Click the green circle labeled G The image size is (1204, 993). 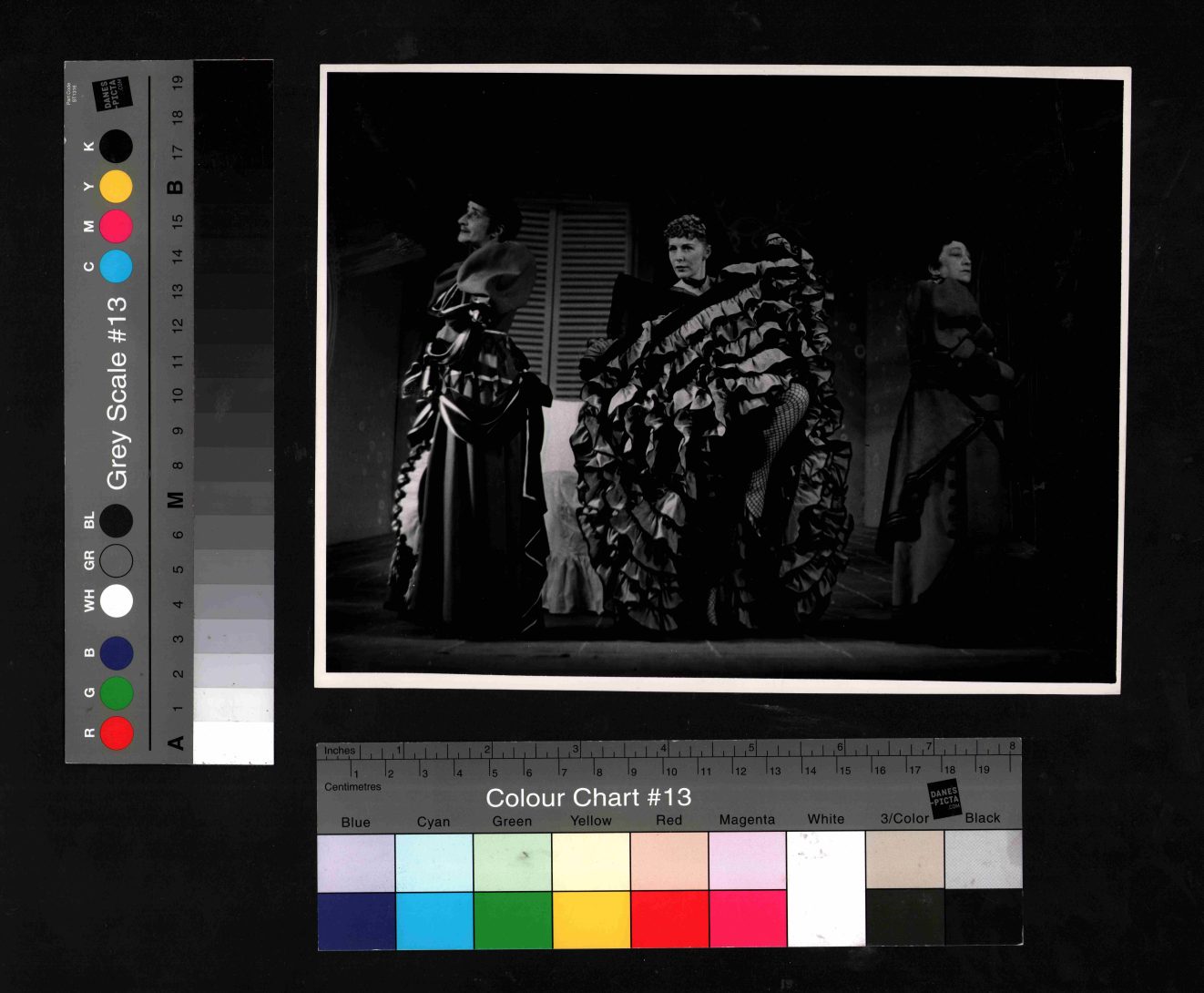(x=116, y=692)
